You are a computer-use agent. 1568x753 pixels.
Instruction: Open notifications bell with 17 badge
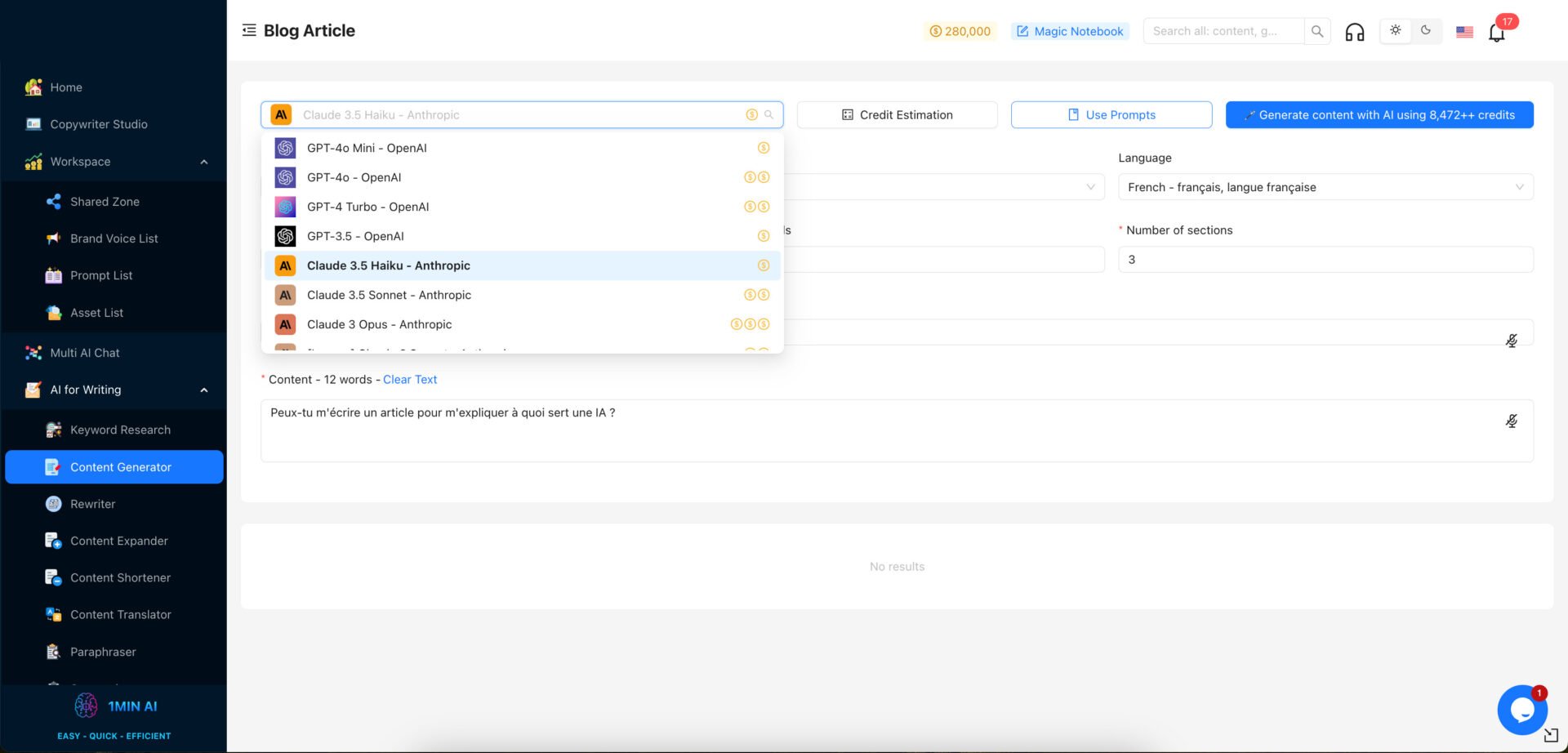tap(1497, 33)
